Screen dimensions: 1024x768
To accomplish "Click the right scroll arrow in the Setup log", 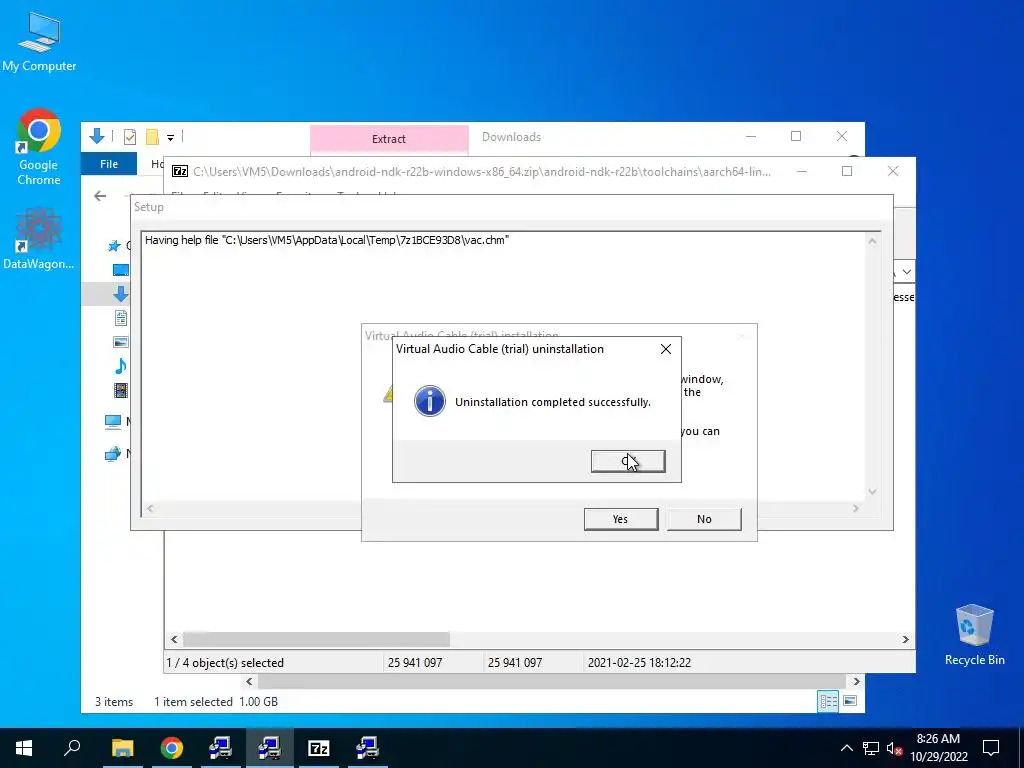I will point(856,508).
